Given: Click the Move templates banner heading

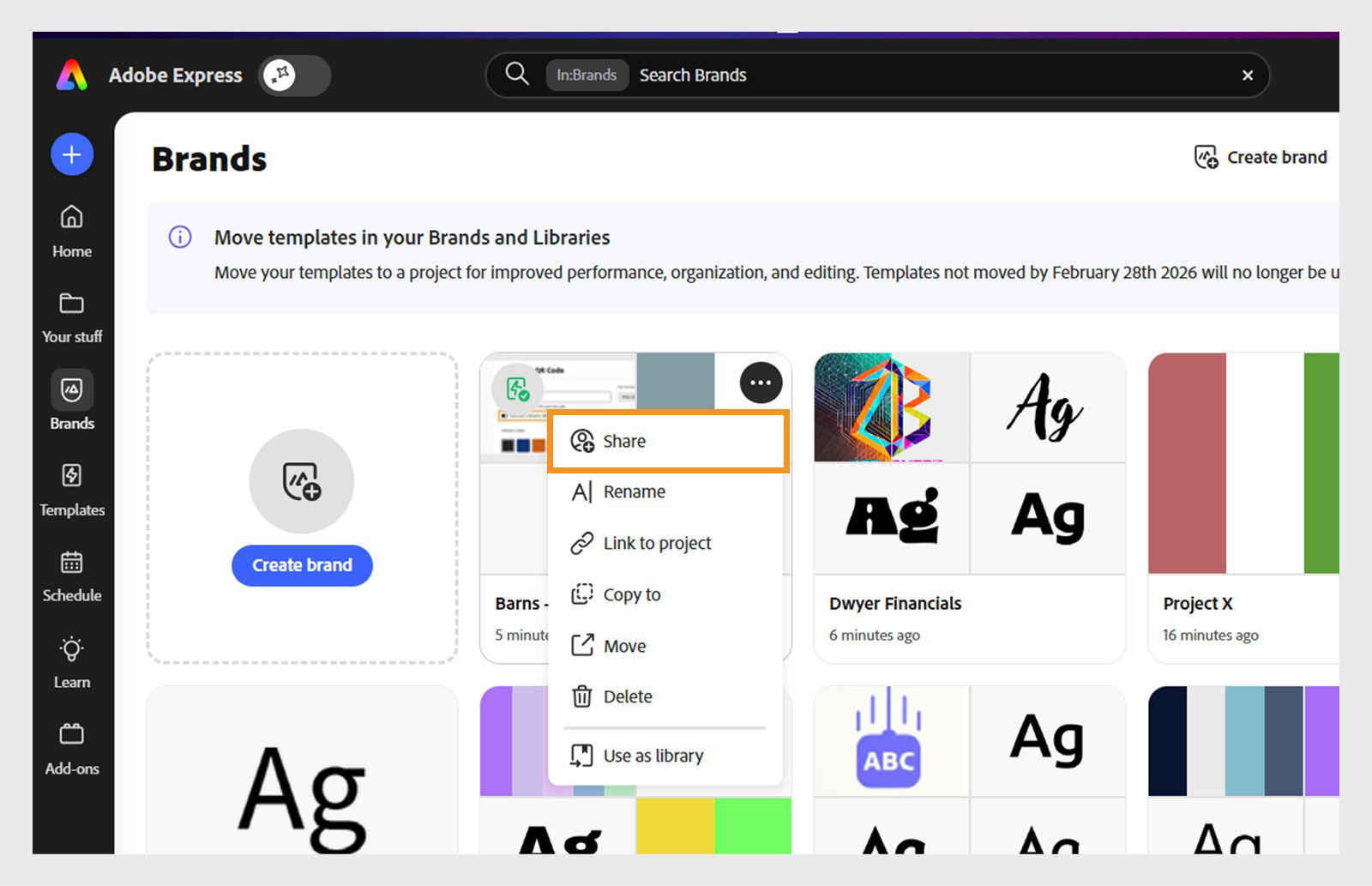Looking at the screenshot, I should tap(412, 237).
